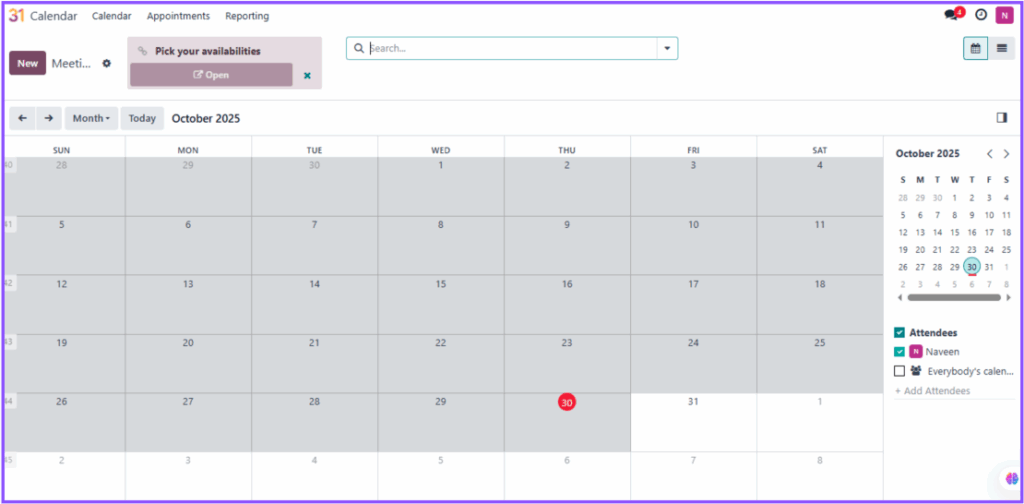Switch to list view icon
Screen dimensions: 1024x504
[x=1002, y=48]
